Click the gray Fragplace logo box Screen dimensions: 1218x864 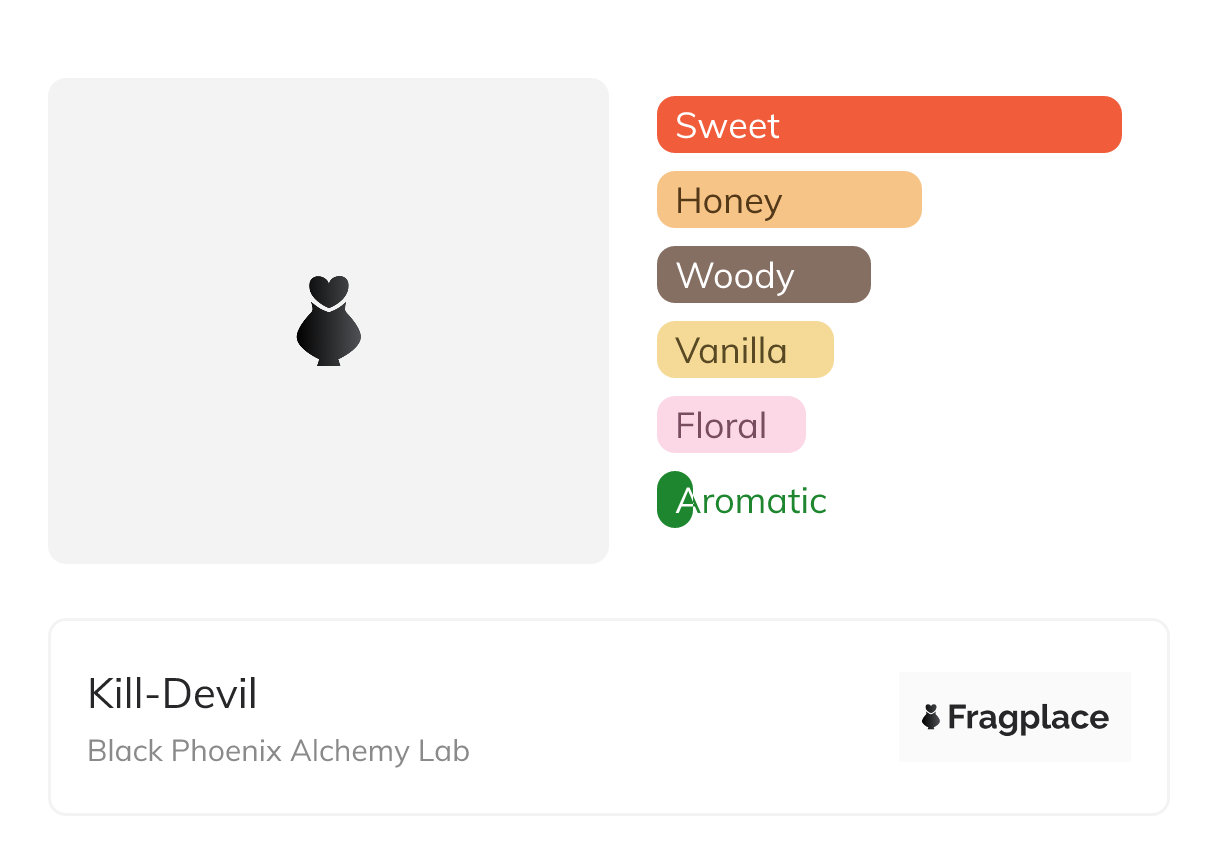point(1015,688)
